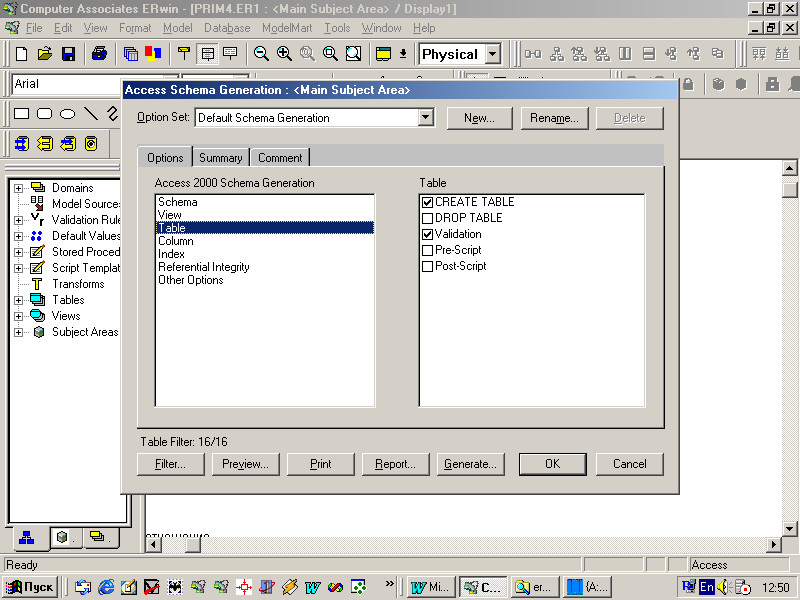This screenshot has height=600, width=800.
Task: Click the Generate... button
Action: [470, 464]
